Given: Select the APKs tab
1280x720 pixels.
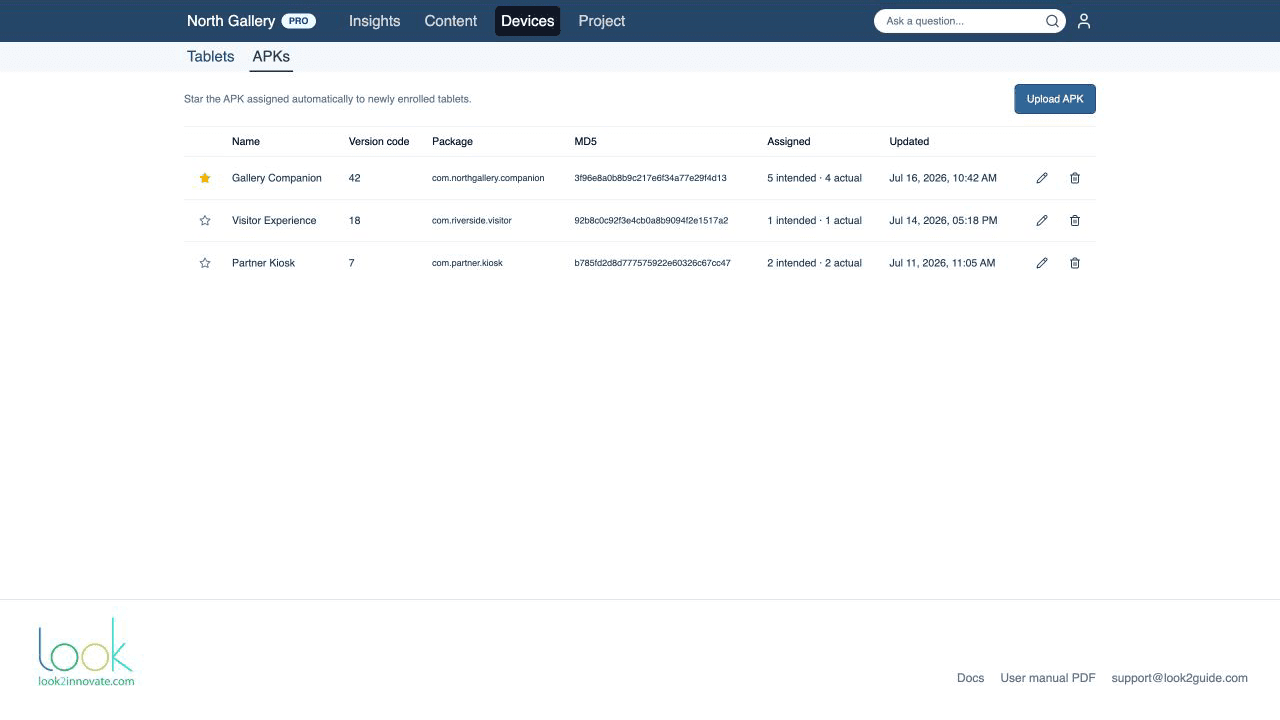Looking at the screenshot, I should pos(271,57).
